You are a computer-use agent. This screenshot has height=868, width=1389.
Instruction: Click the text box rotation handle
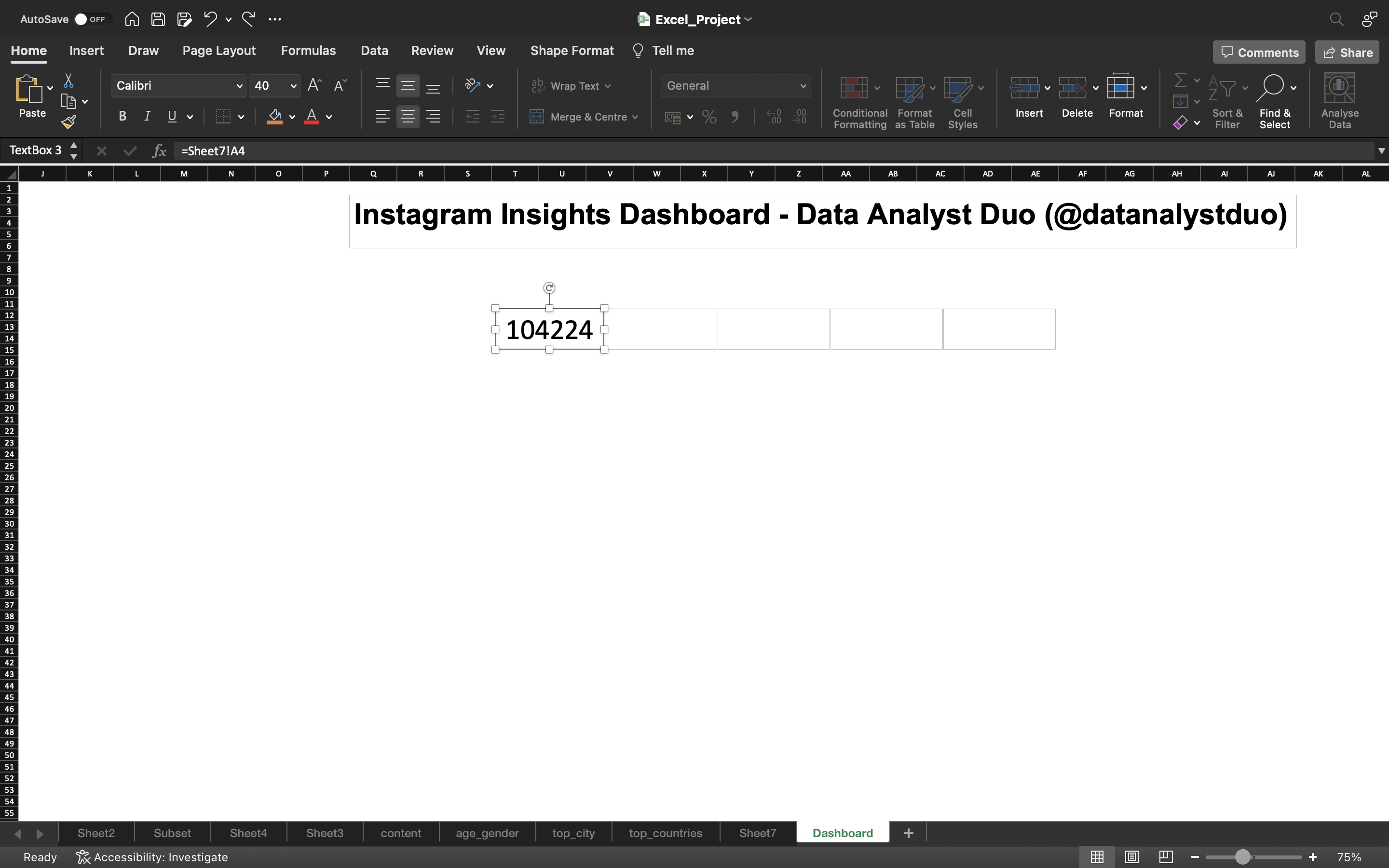click(x=549, y=287)
